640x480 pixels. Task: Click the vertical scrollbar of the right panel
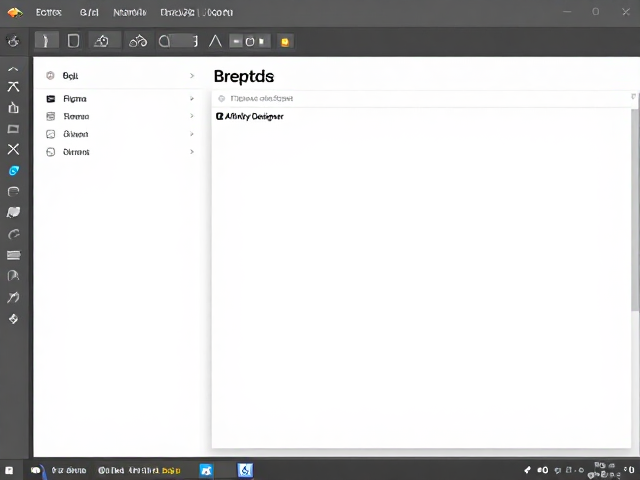(x=635, y=209)
